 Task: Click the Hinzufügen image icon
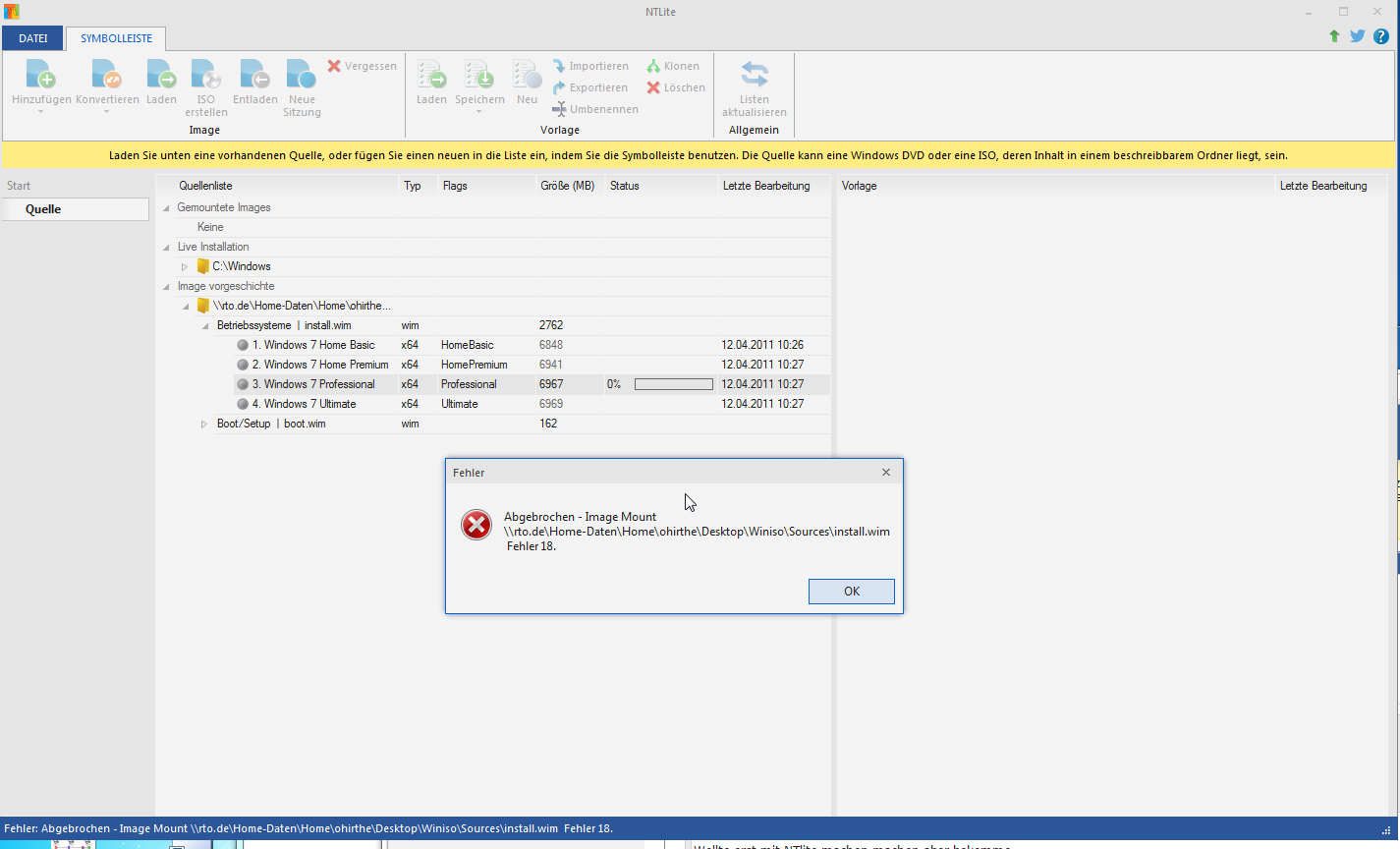pos(41,75)
